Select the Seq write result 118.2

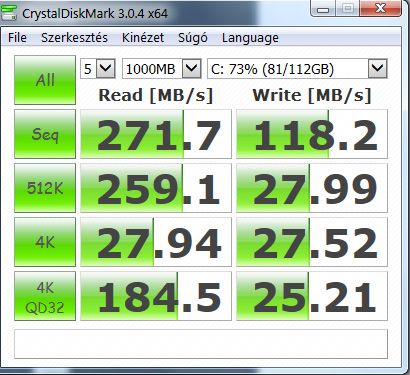click(312, 134)
